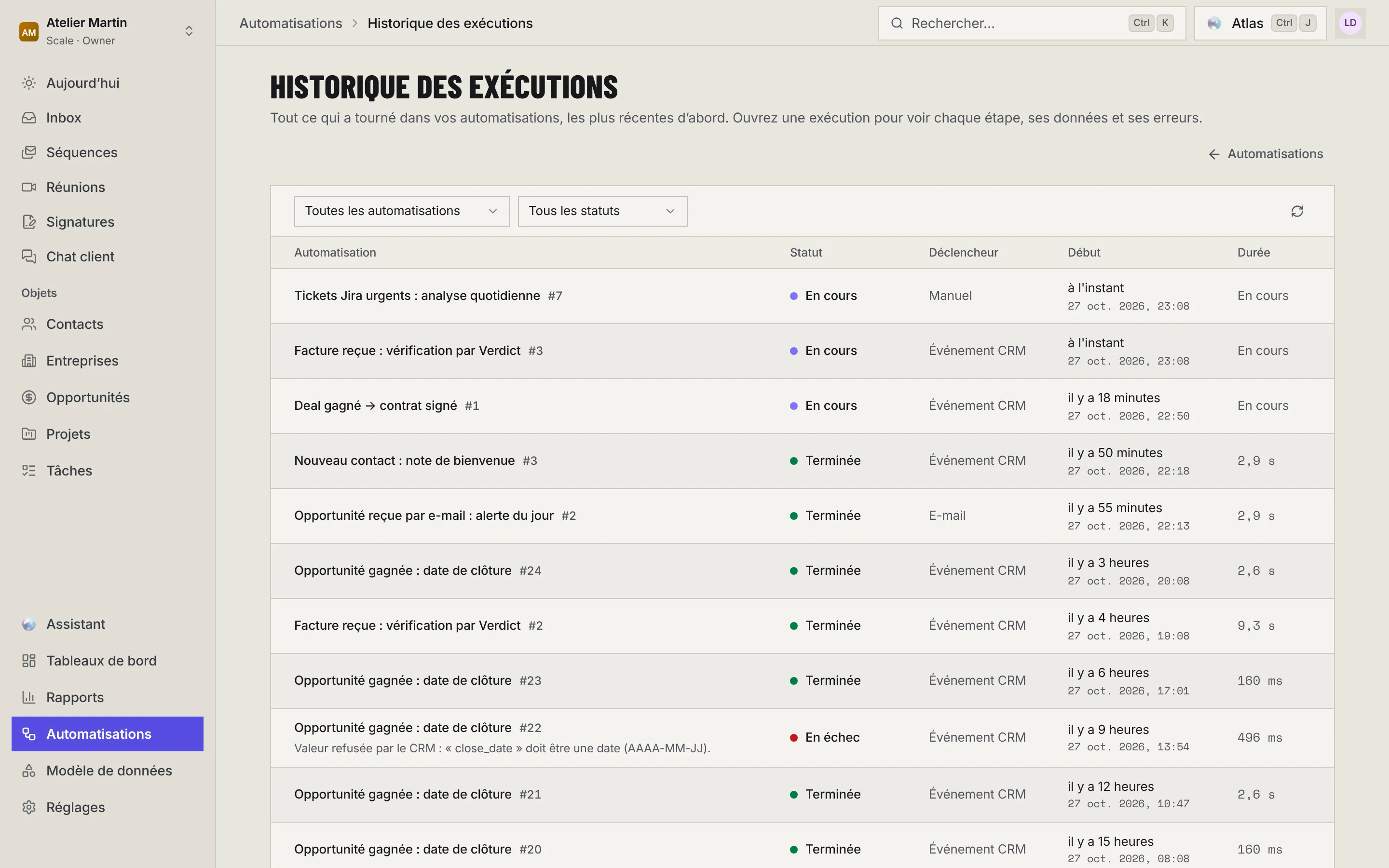Screen dimensions: 1389x868
Task: Click the Signatures pen icon
Action: (x=29, y=222)
